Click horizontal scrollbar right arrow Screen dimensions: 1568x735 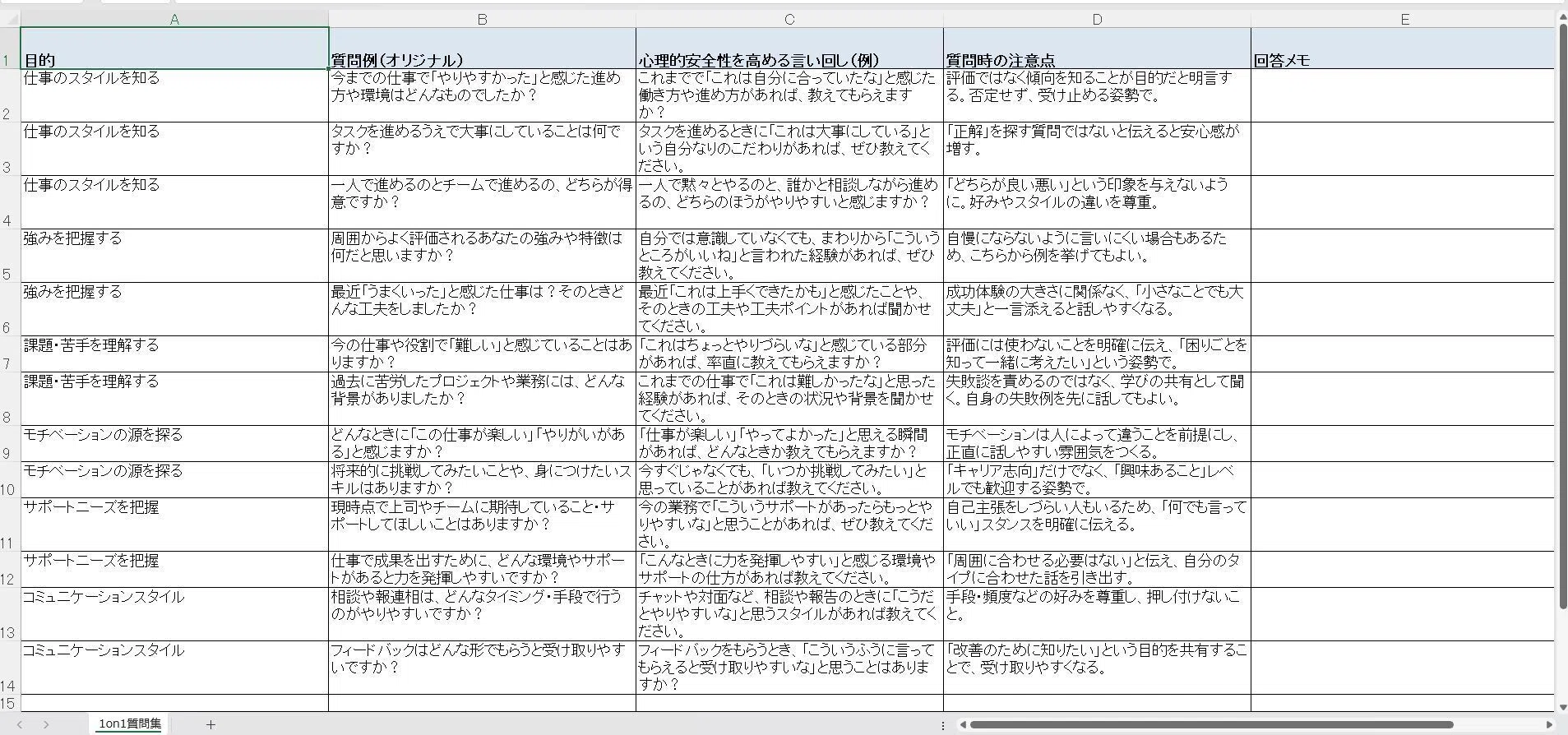[x=1550, y=725]
